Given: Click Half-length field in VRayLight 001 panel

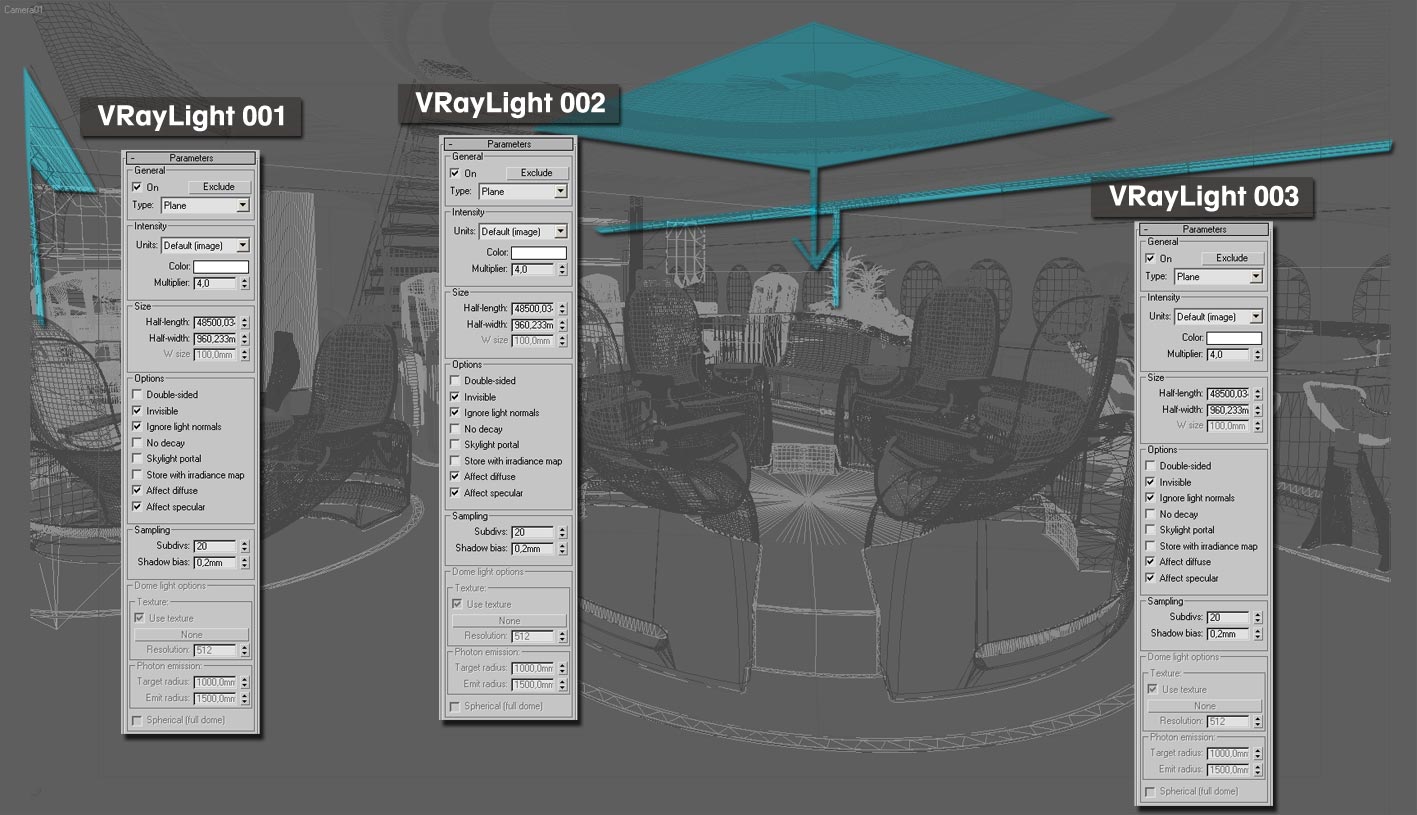Looking at the screenshot, I should tap(215, 322).
